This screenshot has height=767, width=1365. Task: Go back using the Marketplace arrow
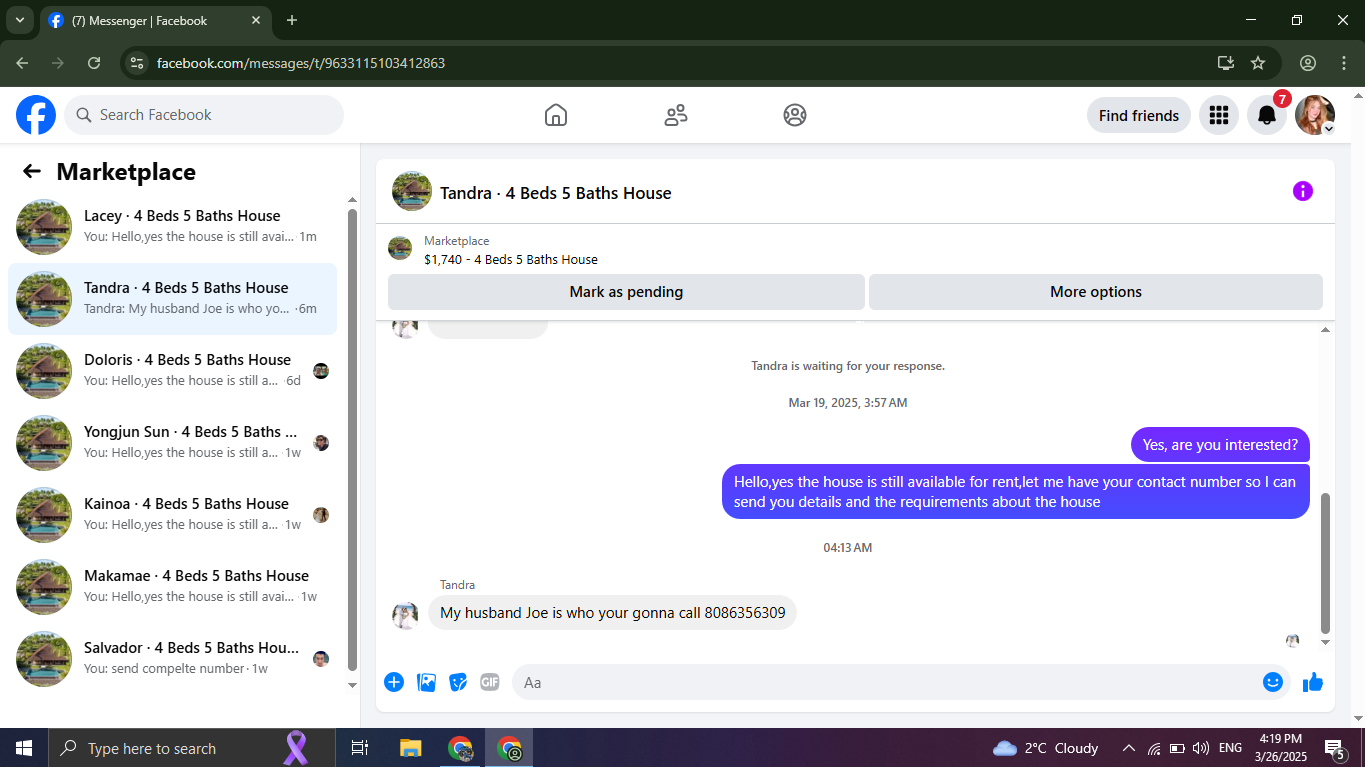[32, 171]
